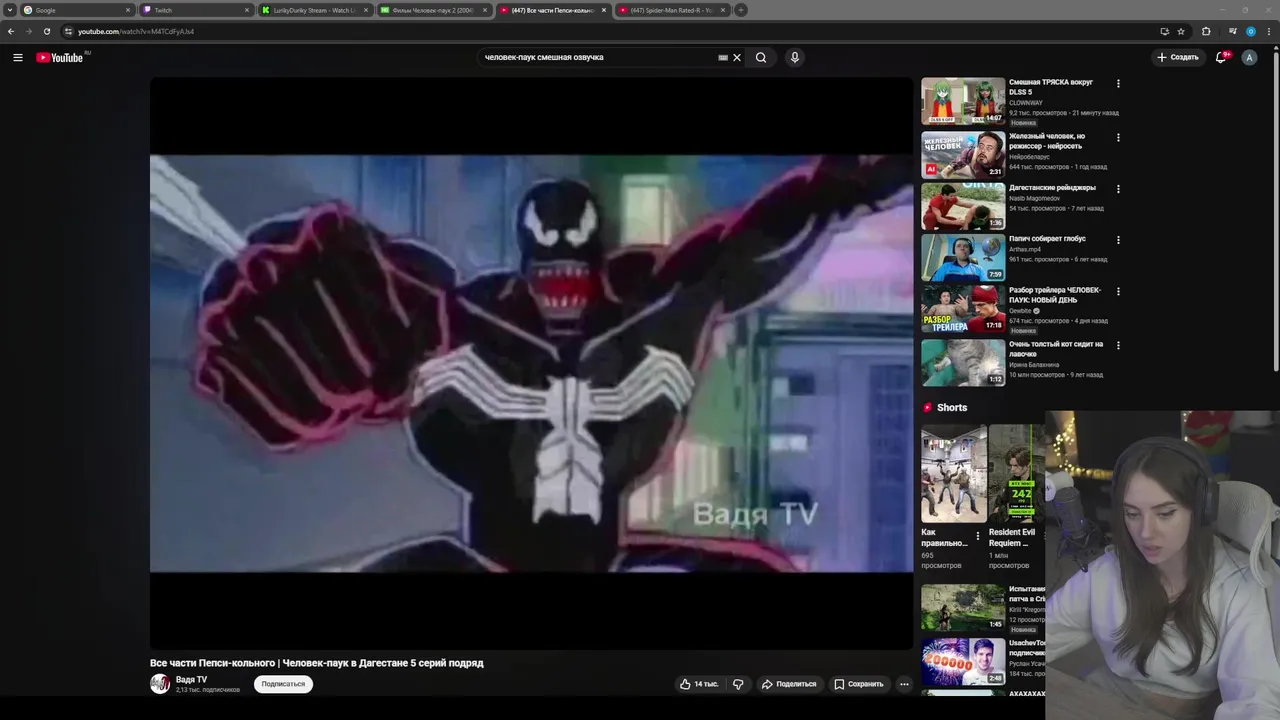Start voice search with microphone
Image resolution: width=1280 pixels, height=720 pixels.
coord(795,57)
